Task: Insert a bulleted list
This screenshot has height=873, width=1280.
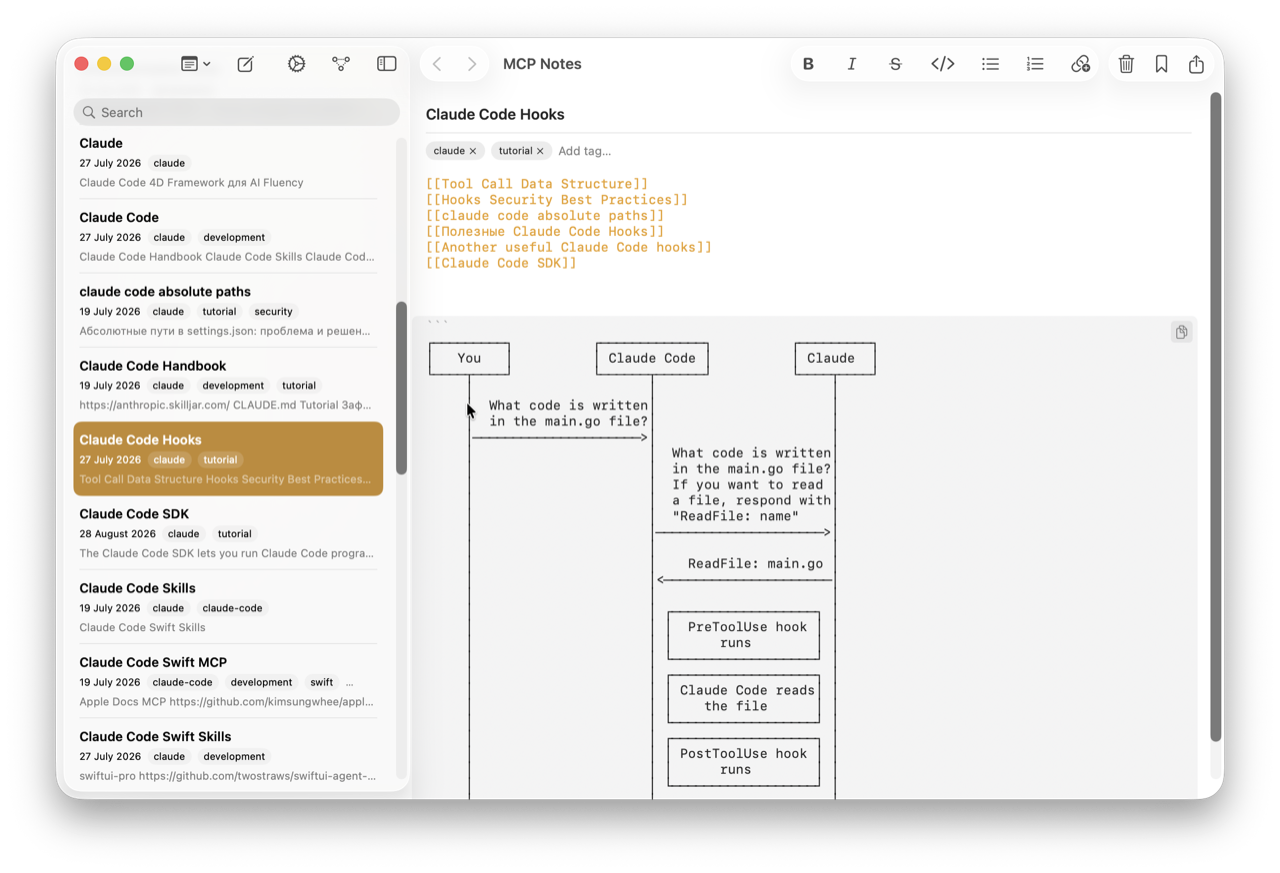Action: pyautogui.click(x=990, y=64)
